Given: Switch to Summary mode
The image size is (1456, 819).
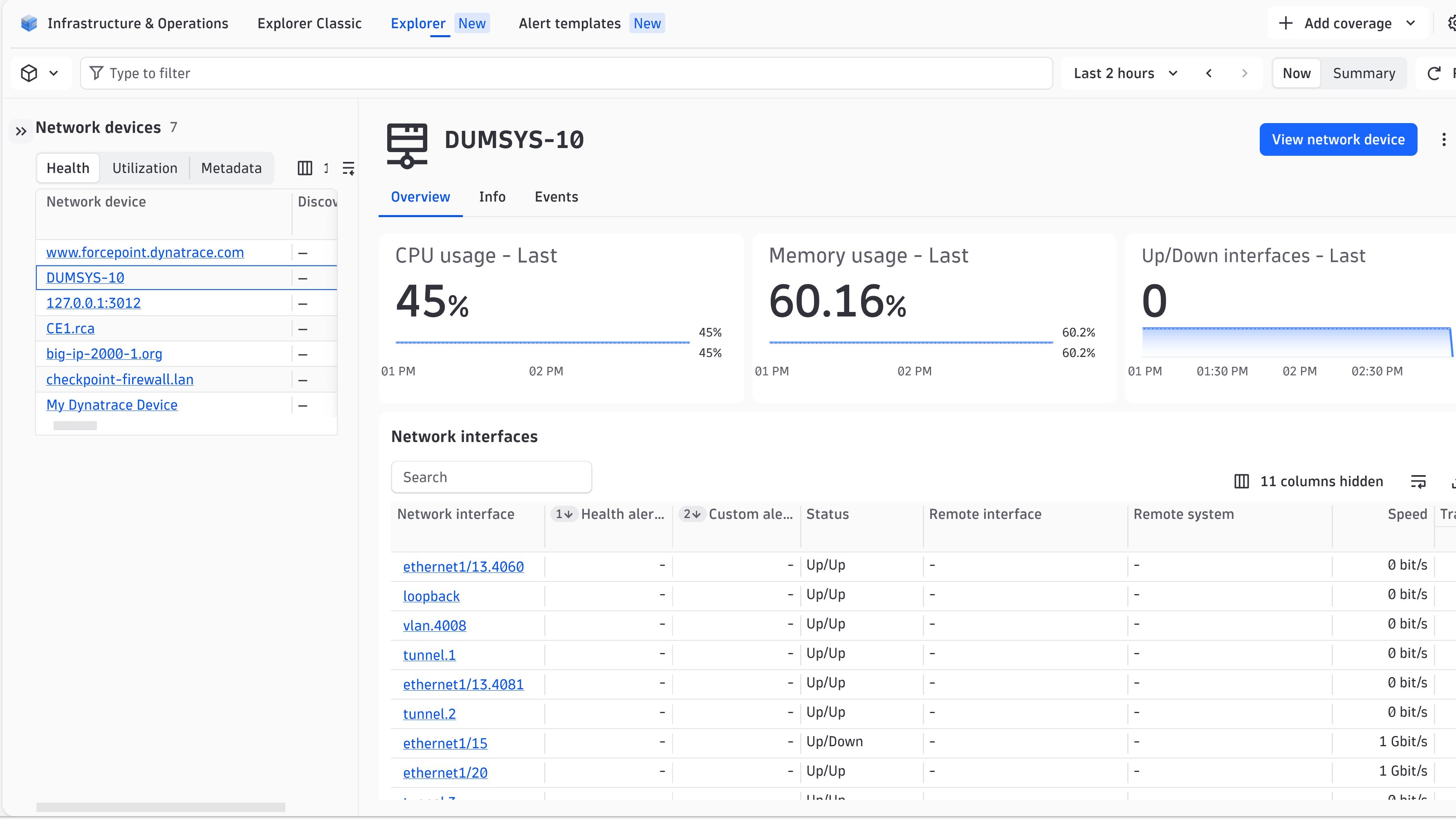Looking at the screenshot, I should tap(1364, 73).
